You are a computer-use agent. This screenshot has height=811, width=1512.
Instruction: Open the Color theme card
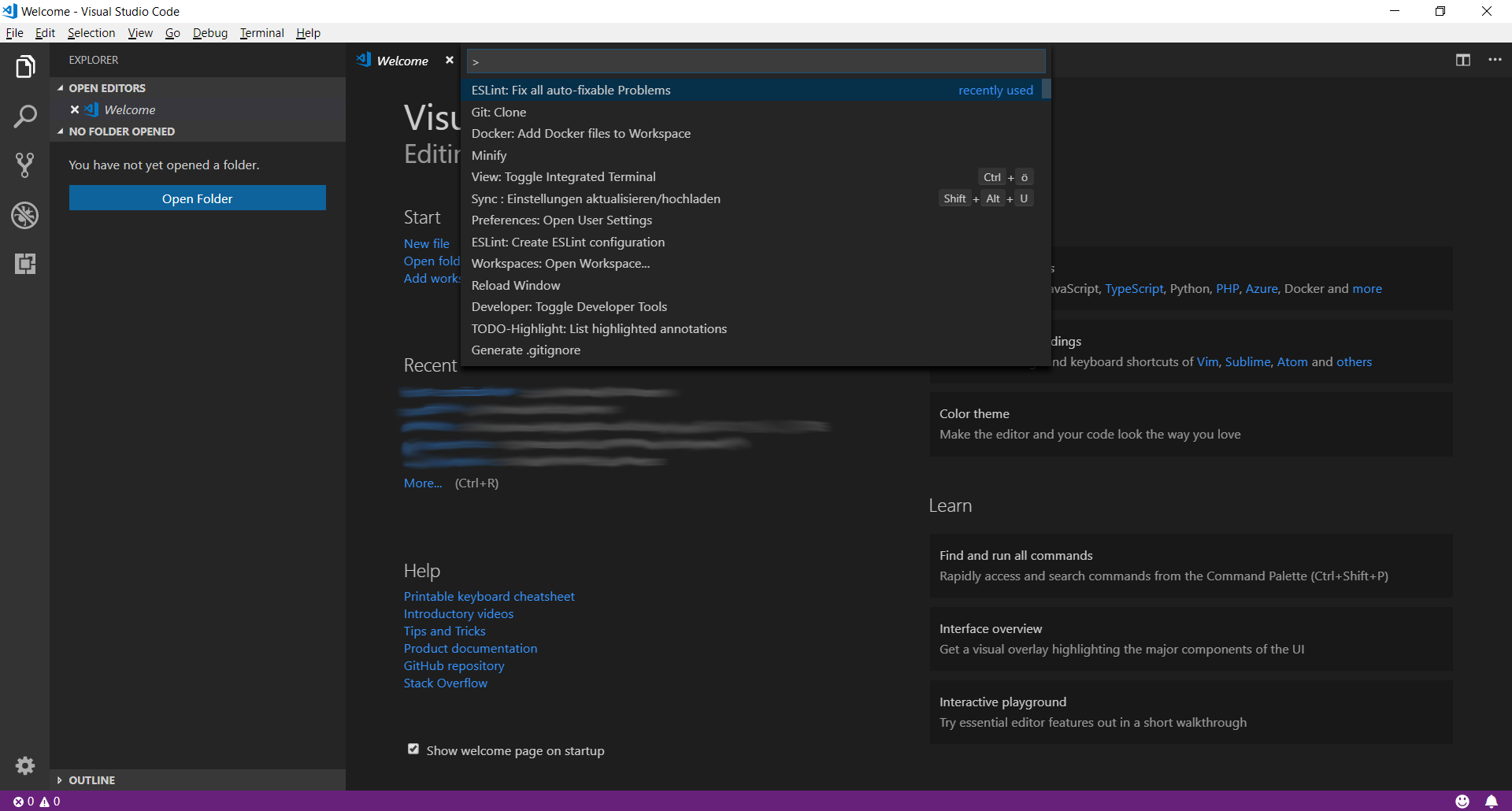coord(1191,424)
